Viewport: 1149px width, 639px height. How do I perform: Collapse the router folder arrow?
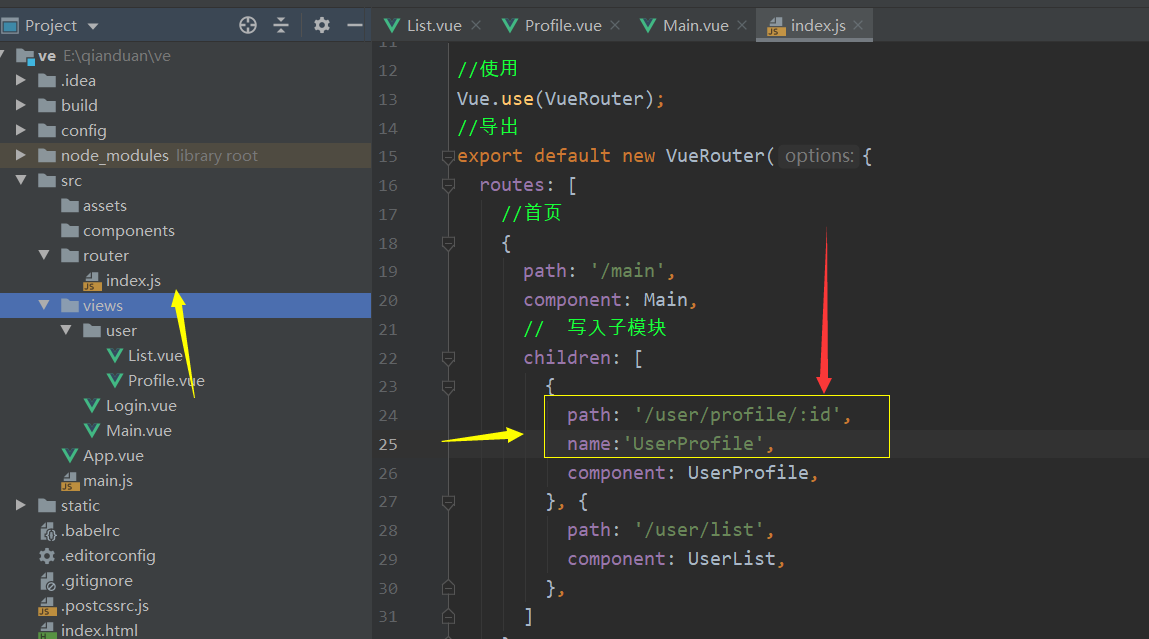click(44, 255)
